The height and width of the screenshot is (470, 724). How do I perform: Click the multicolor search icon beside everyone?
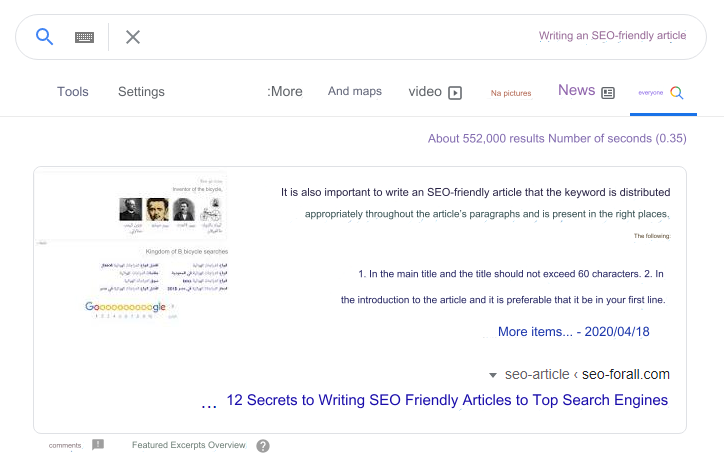click(x=677, y=93)
